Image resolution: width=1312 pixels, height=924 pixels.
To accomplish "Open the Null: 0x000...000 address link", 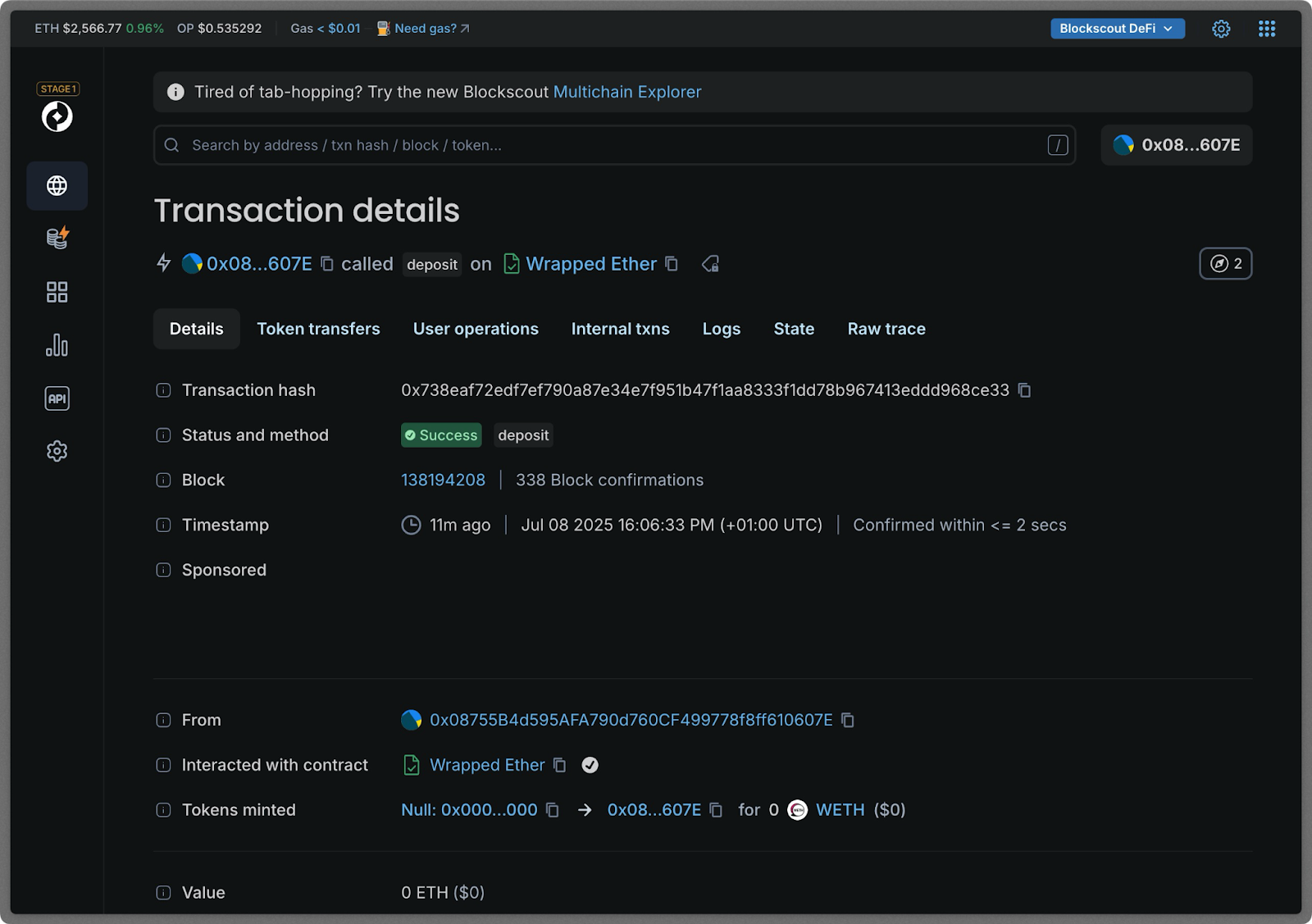I will (x=469, y=810).
